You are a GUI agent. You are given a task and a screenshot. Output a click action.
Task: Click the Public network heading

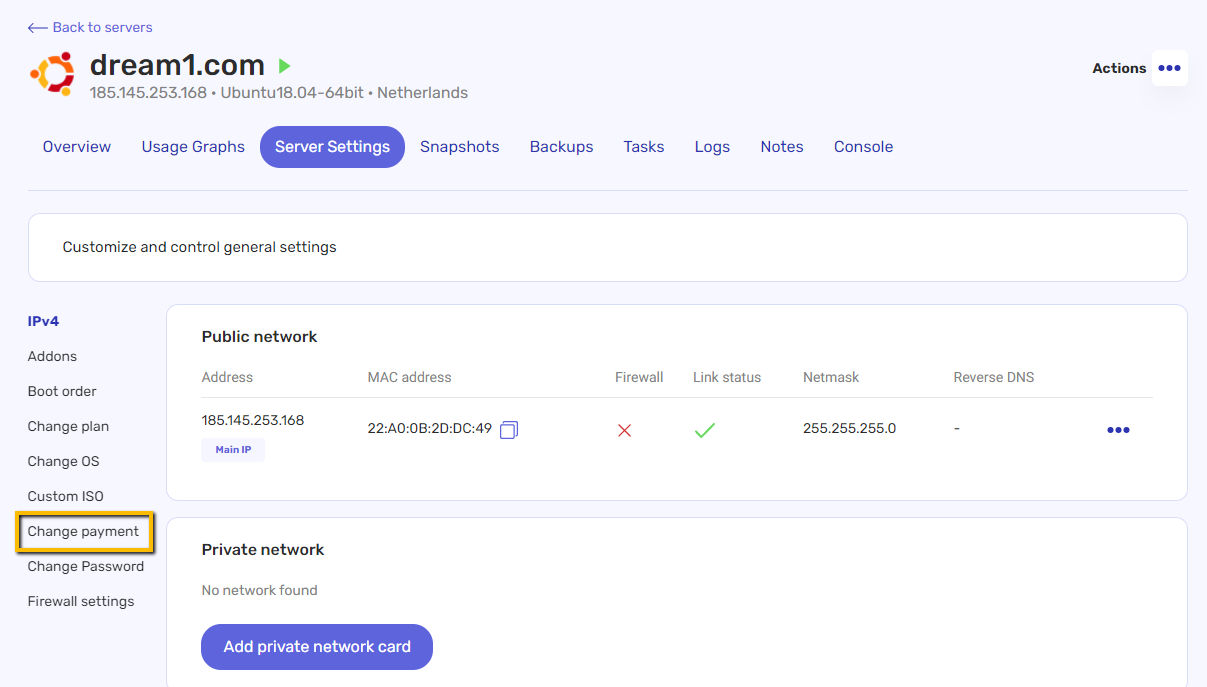[x=259, y=337]
